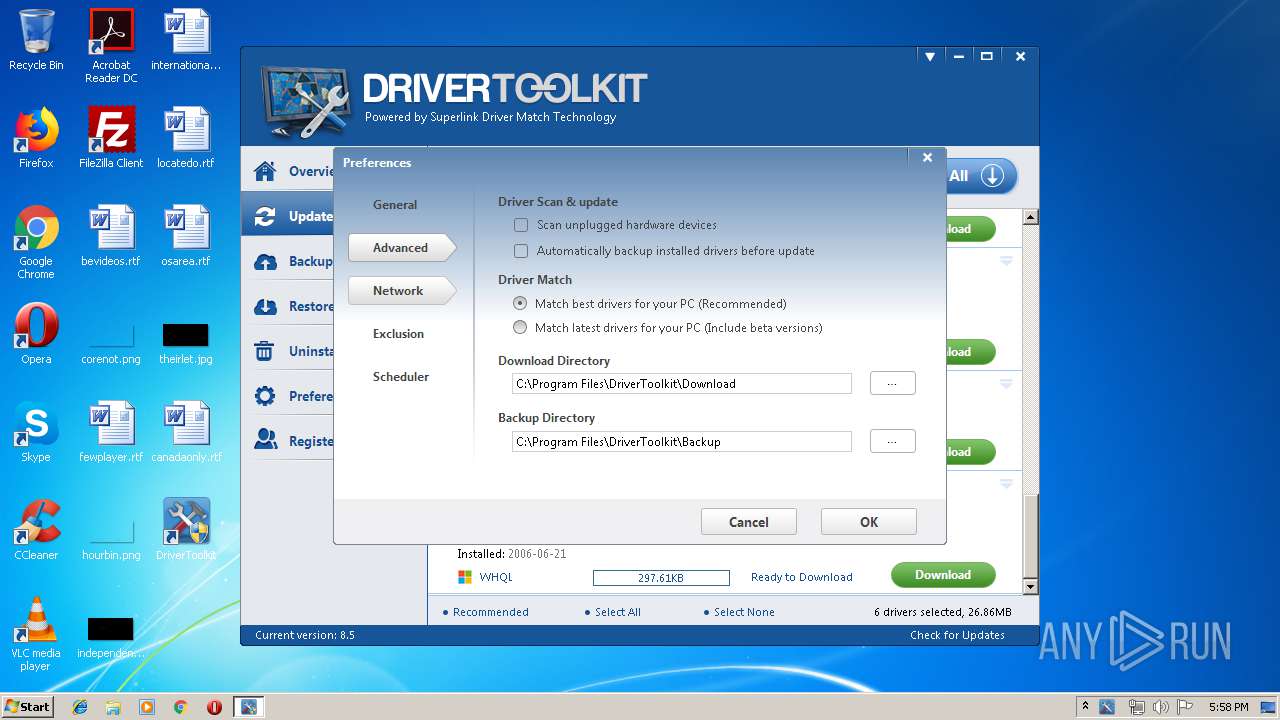Open the Preferences gear icon in sidebar

coord(265,396)
